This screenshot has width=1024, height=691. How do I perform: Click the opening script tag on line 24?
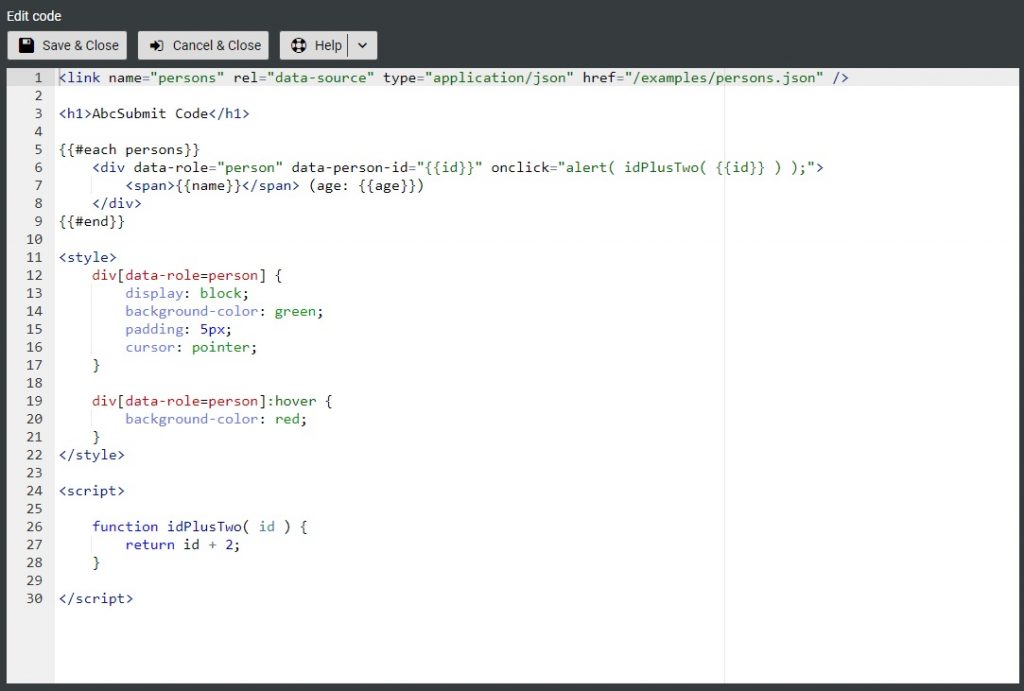[x=91, y=490]
